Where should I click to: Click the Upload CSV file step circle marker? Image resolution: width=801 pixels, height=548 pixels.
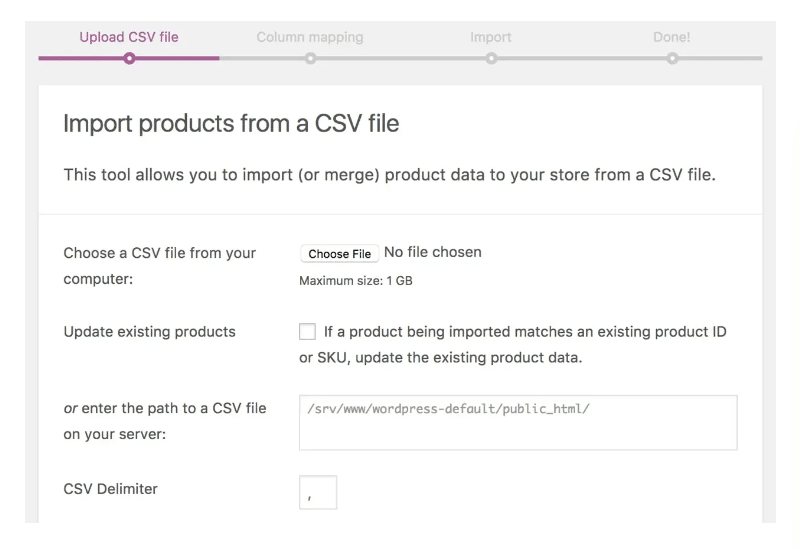coord(129,58)
